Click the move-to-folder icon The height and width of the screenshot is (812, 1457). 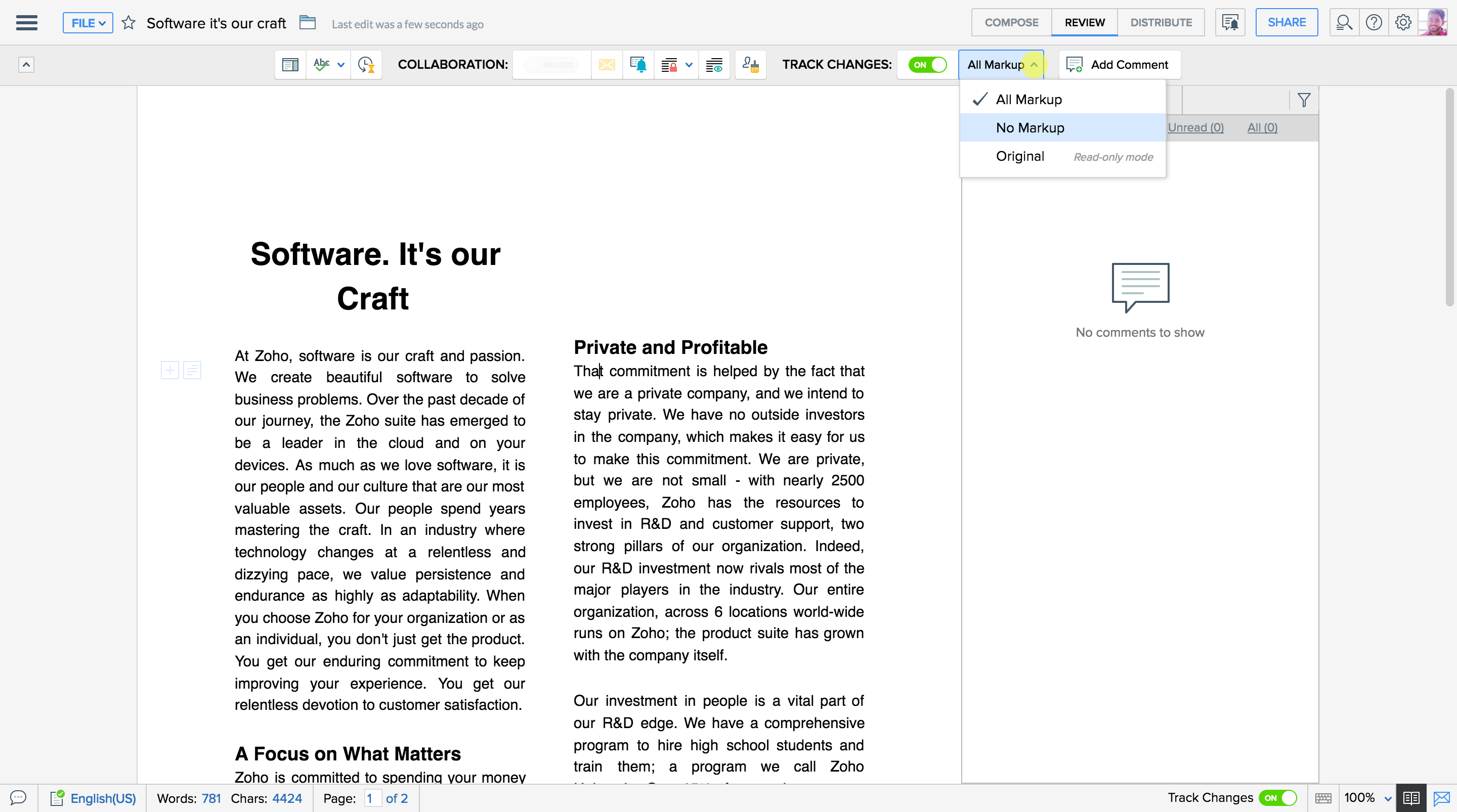tap(307, 23)
